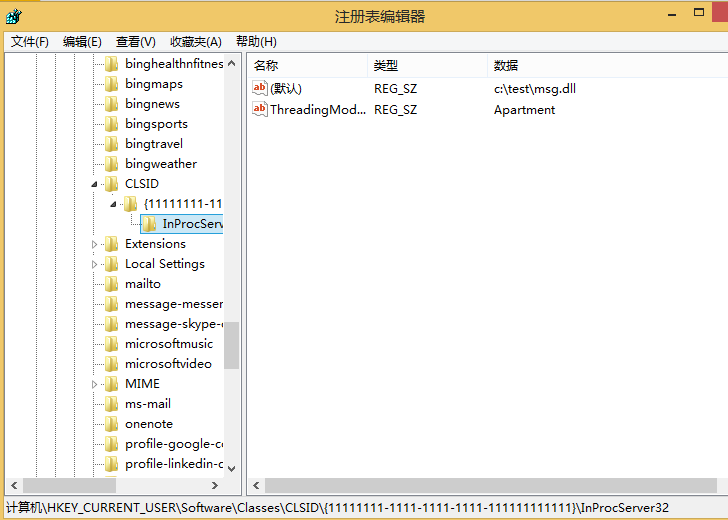Minimize the Registry Editor window
Image resolution: width=728 pixels, height=520 pixels.
click(672, 15)
